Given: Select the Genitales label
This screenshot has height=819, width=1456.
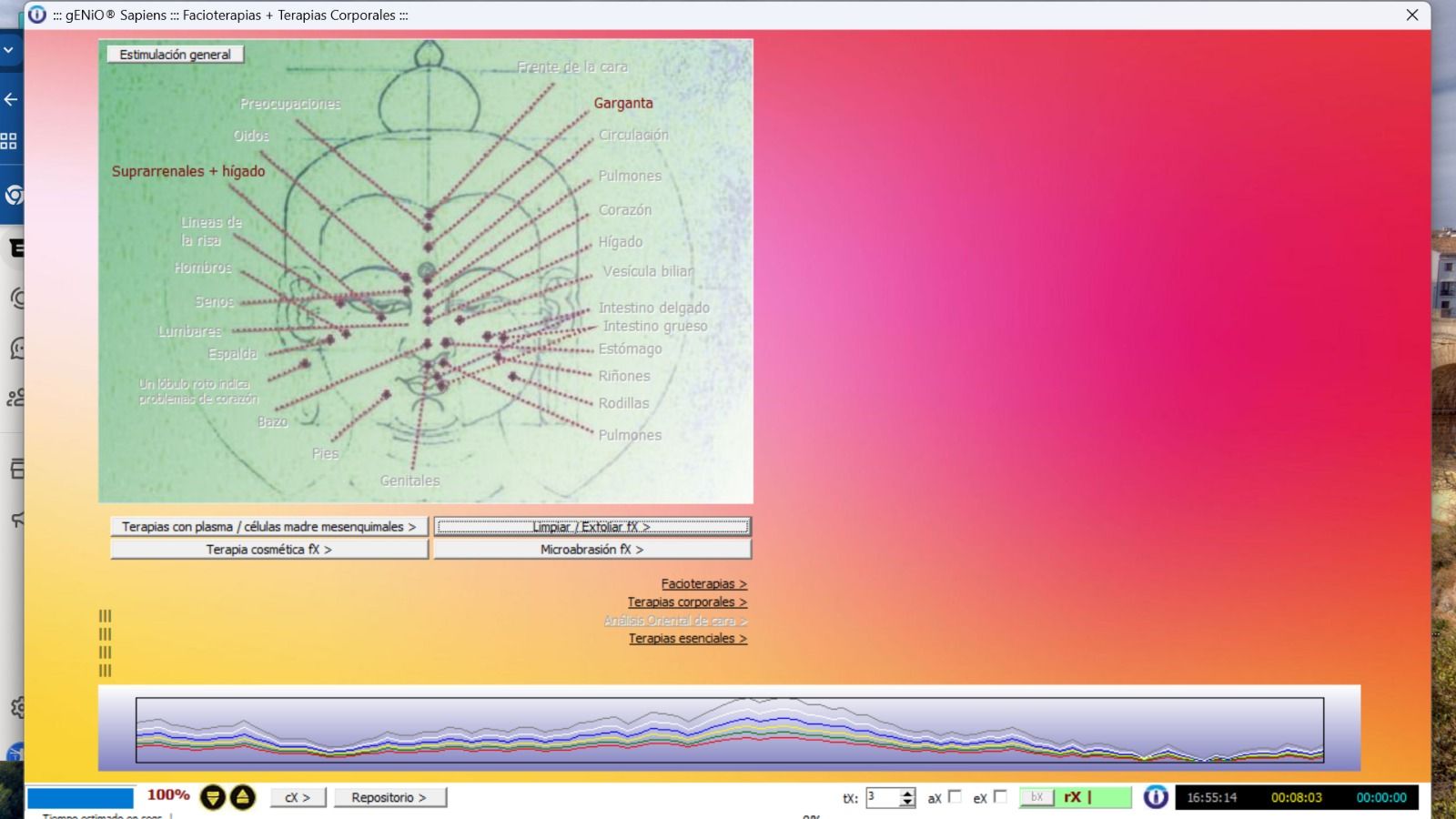Looking at the screenshot, I should (409, 480).
